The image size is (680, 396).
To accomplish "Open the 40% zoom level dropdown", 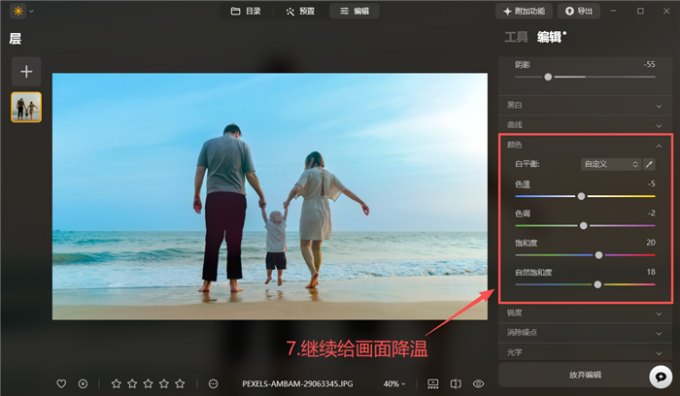I will pyautogui.click(x=394, y=384).
